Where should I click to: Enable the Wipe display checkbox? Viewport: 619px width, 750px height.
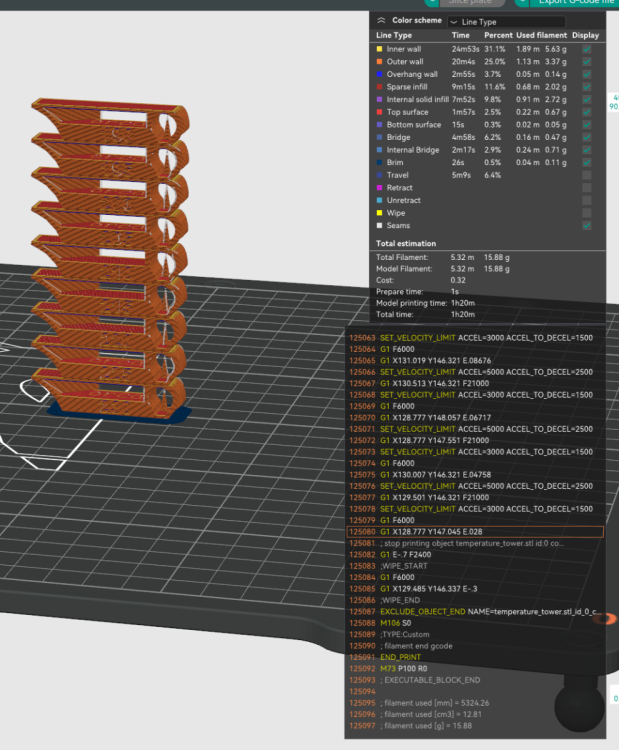586,213
